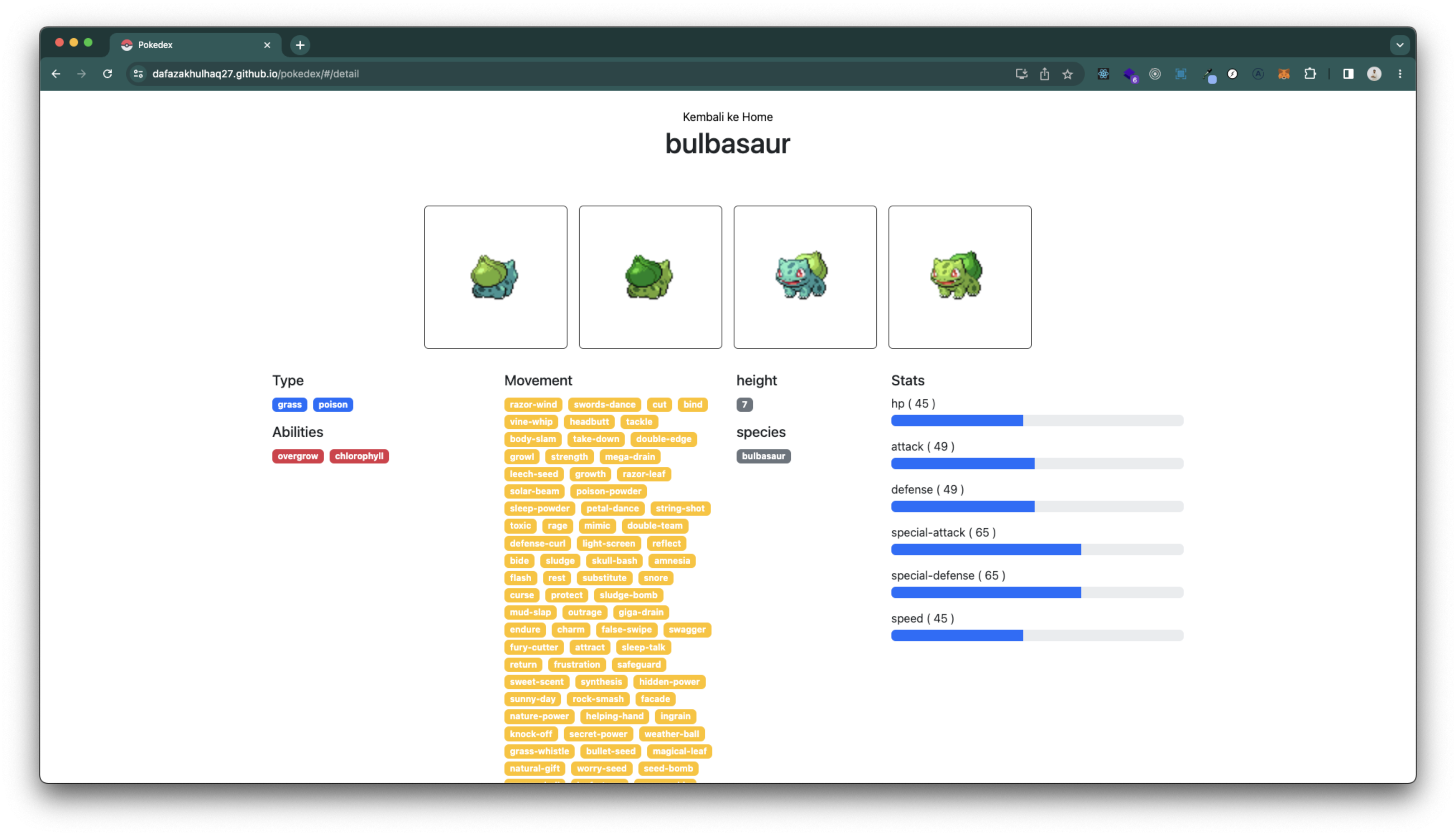
Task: Click the swords-dance move badge
Action: click(604, 404)
